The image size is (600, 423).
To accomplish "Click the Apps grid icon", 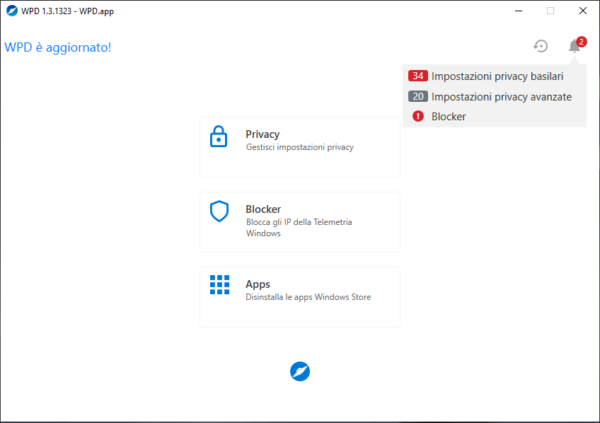I will tap(220, 285).
